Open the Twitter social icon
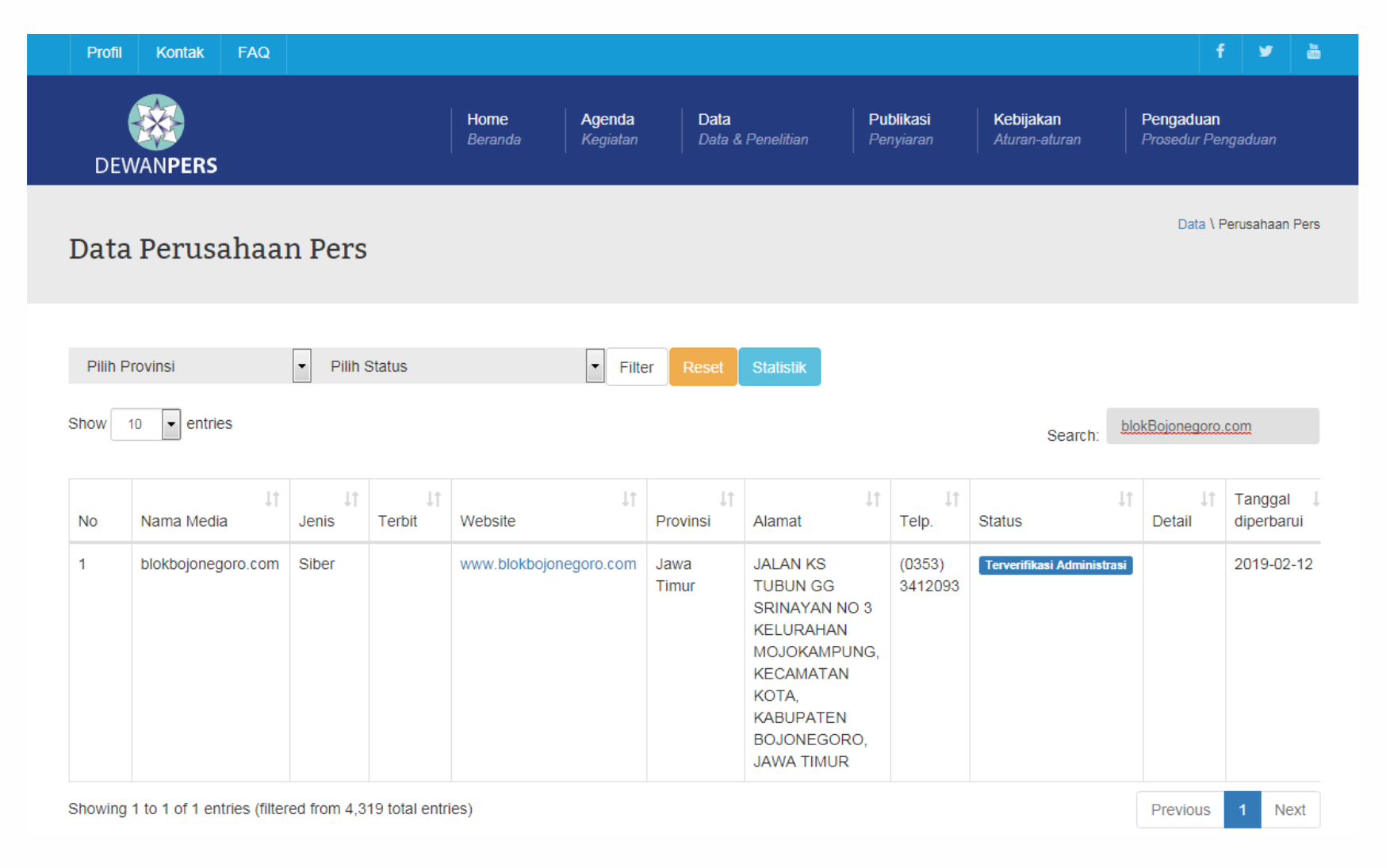 click(1265, 52)
